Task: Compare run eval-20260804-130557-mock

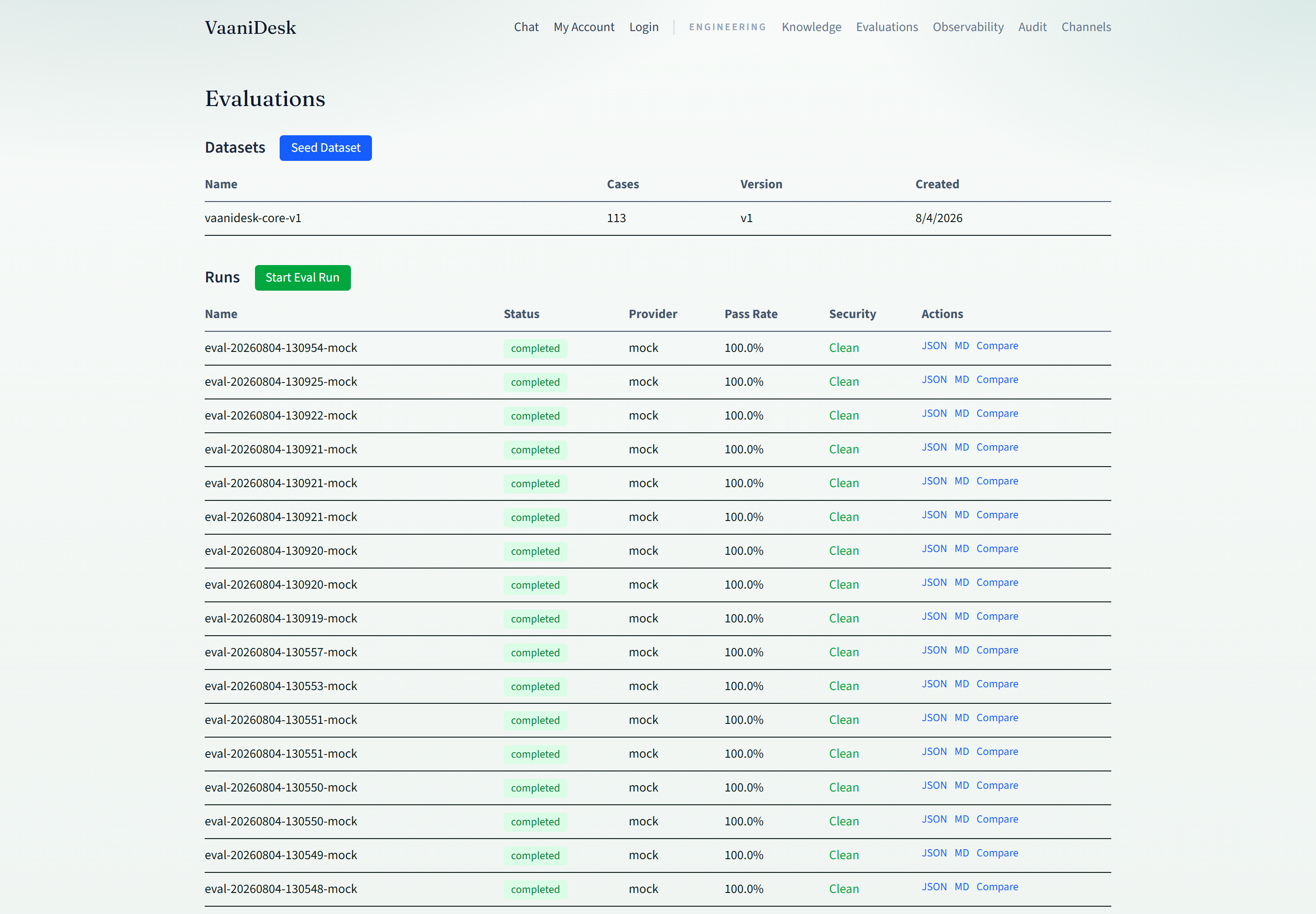Action: pos(997,650)
